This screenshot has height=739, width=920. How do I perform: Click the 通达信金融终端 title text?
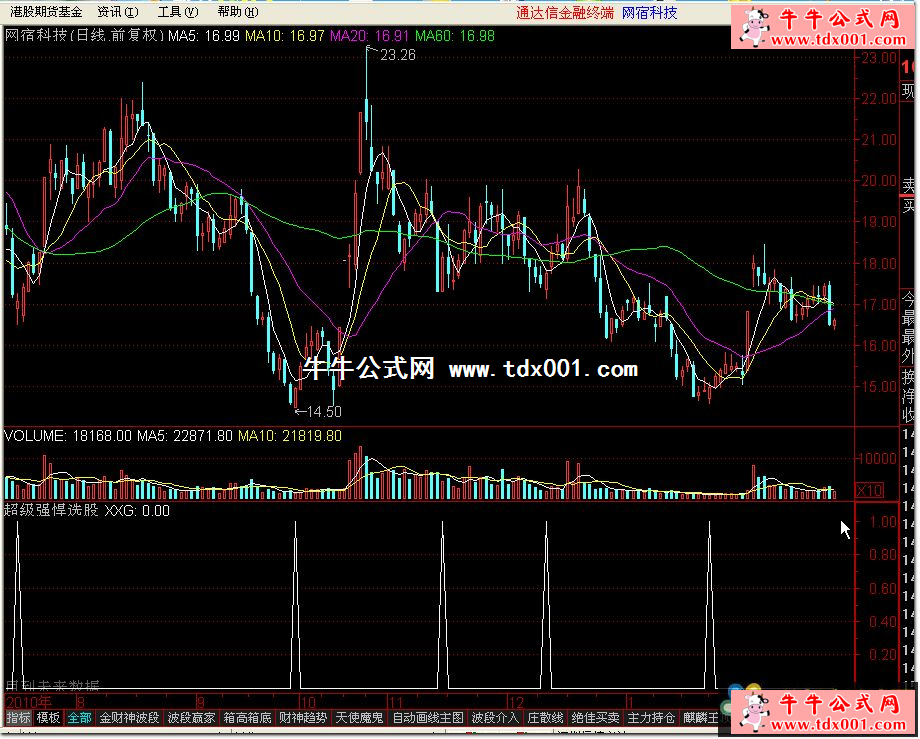pos(565,12)
